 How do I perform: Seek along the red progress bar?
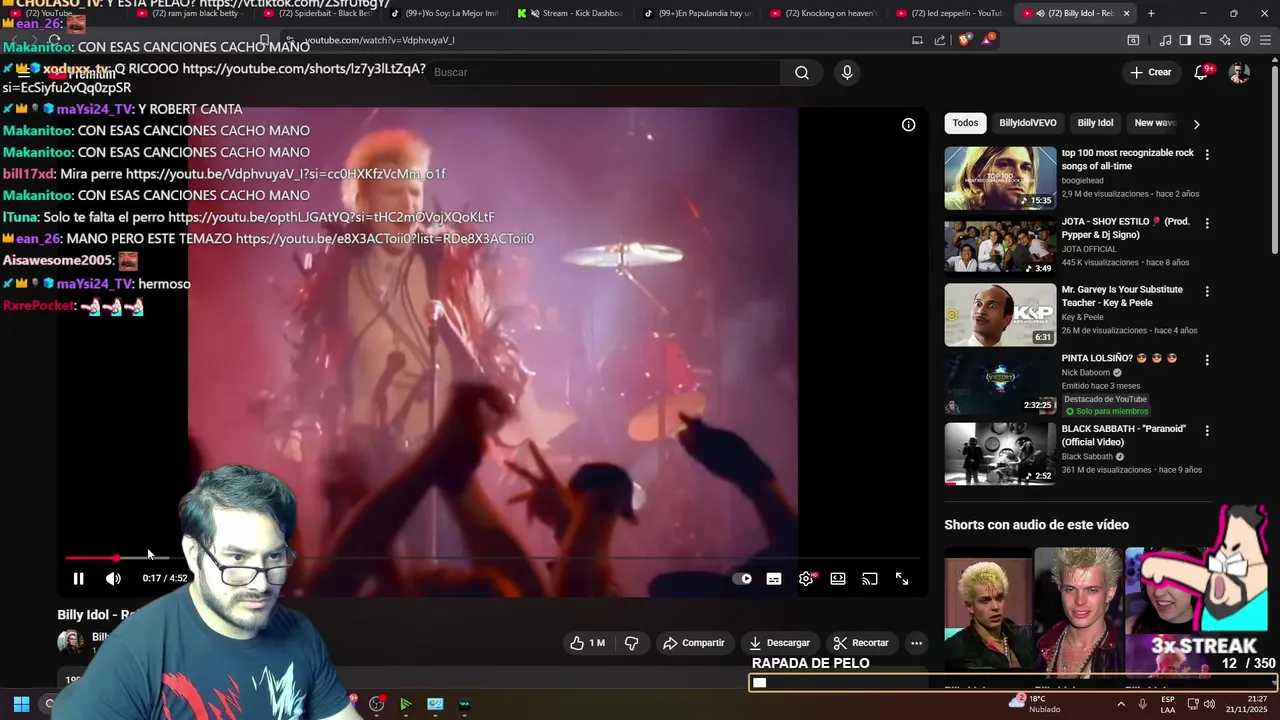coord(492,558)
